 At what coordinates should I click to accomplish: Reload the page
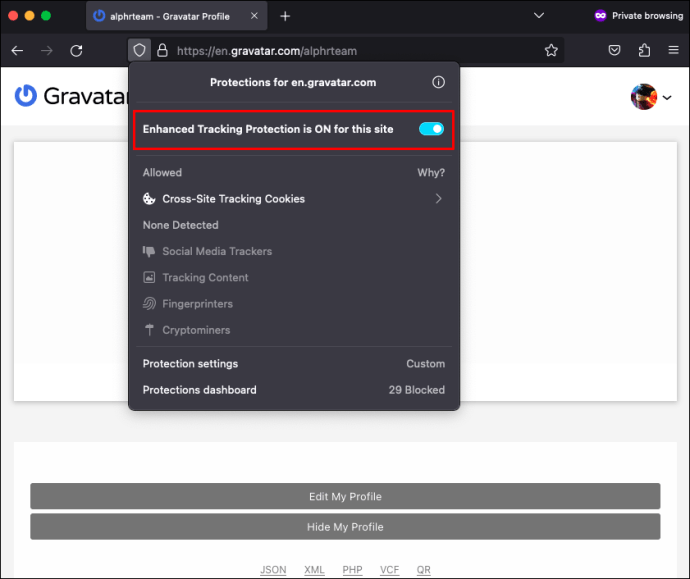[x=77, y=51]
